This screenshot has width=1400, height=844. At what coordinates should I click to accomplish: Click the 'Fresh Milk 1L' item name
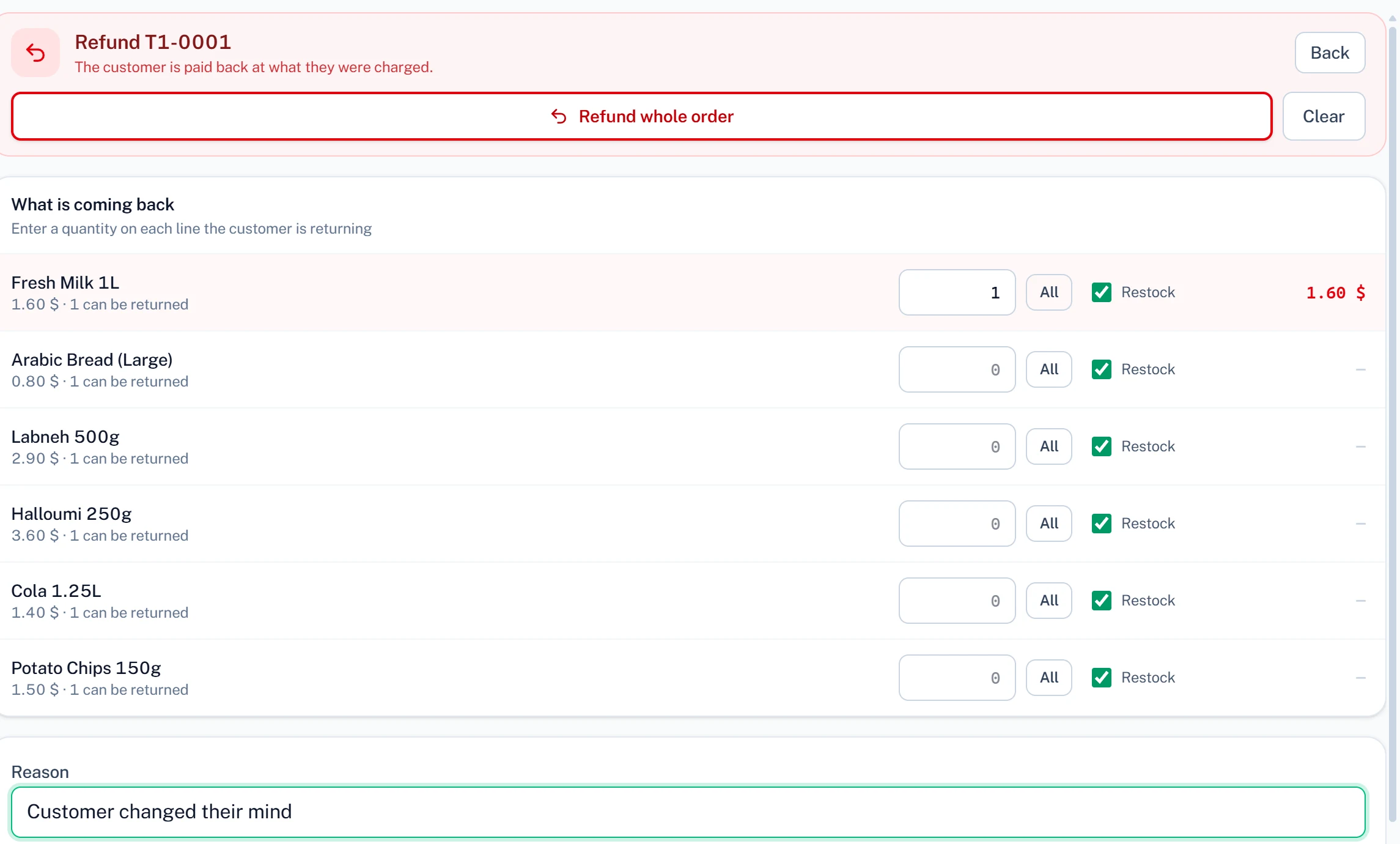pos(65,283)
